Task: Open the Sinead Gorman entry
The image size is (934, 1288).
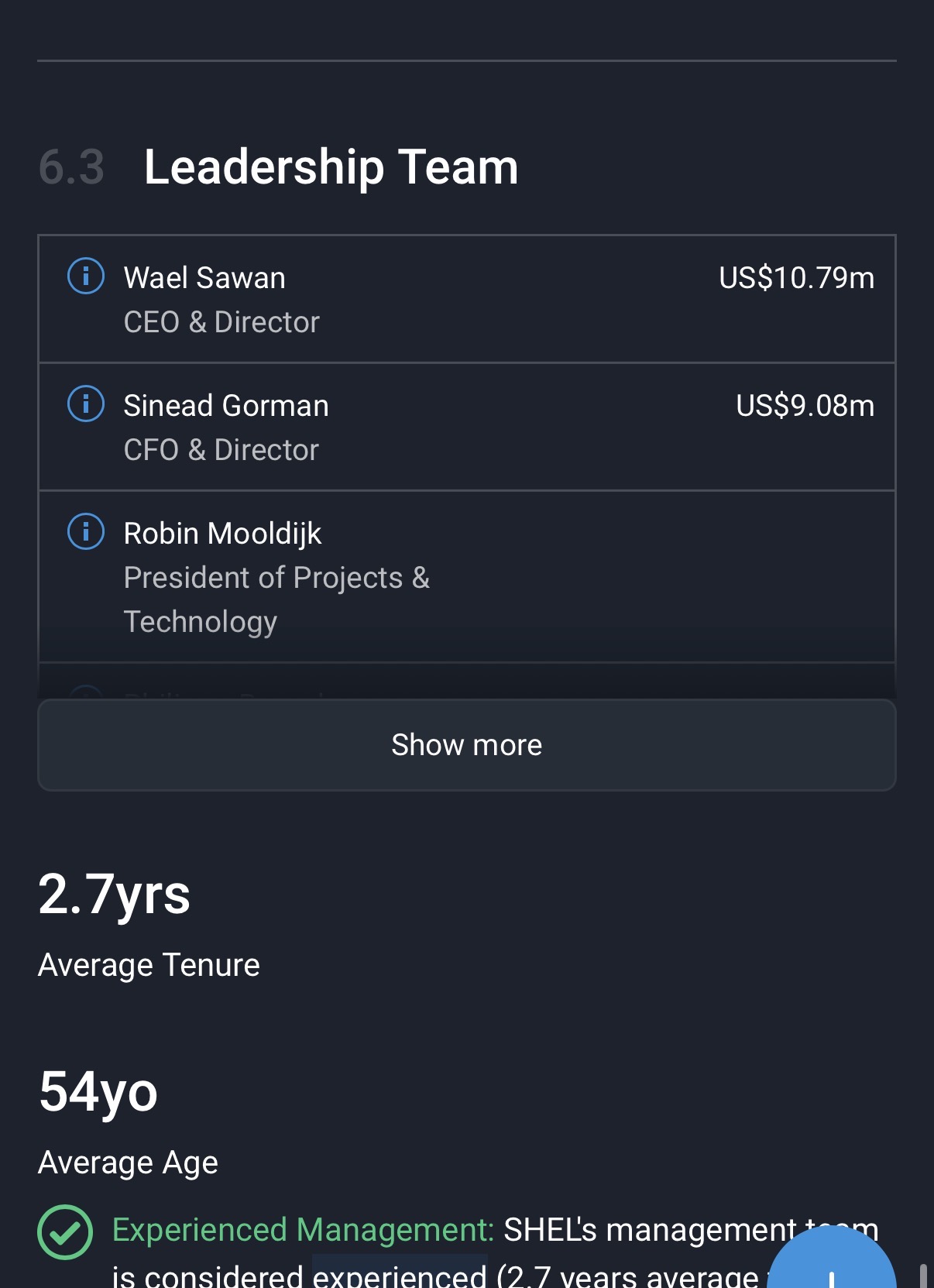Action: 226,406
